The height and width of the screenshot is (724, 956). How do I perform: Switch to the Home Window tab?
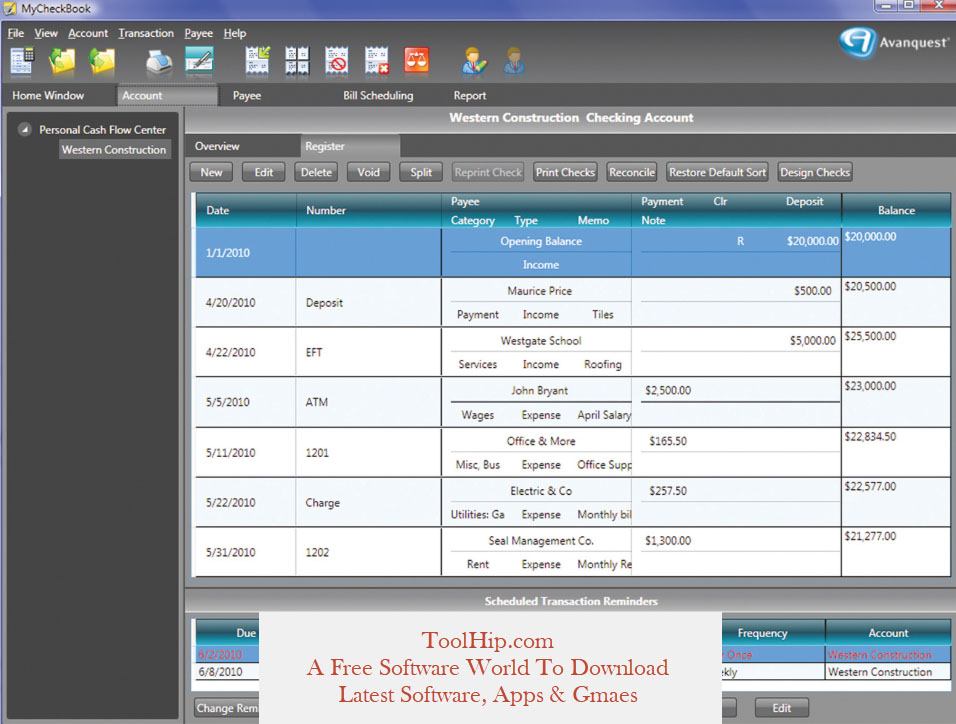click(48, 95)
